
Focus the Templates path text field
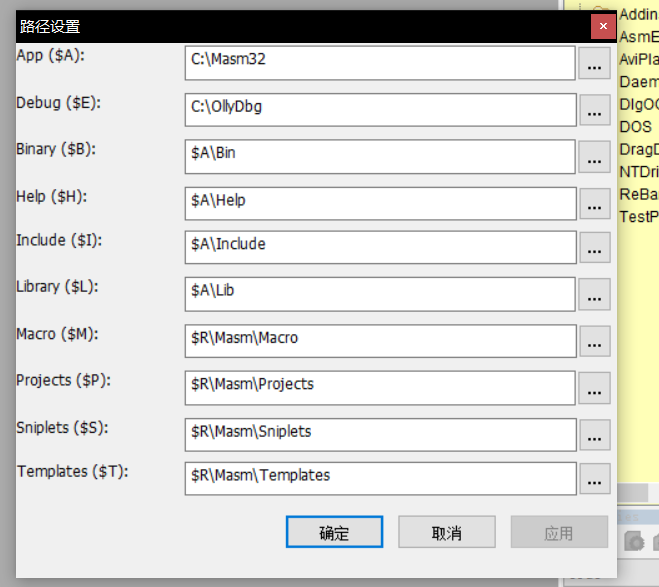click(380, 478)
